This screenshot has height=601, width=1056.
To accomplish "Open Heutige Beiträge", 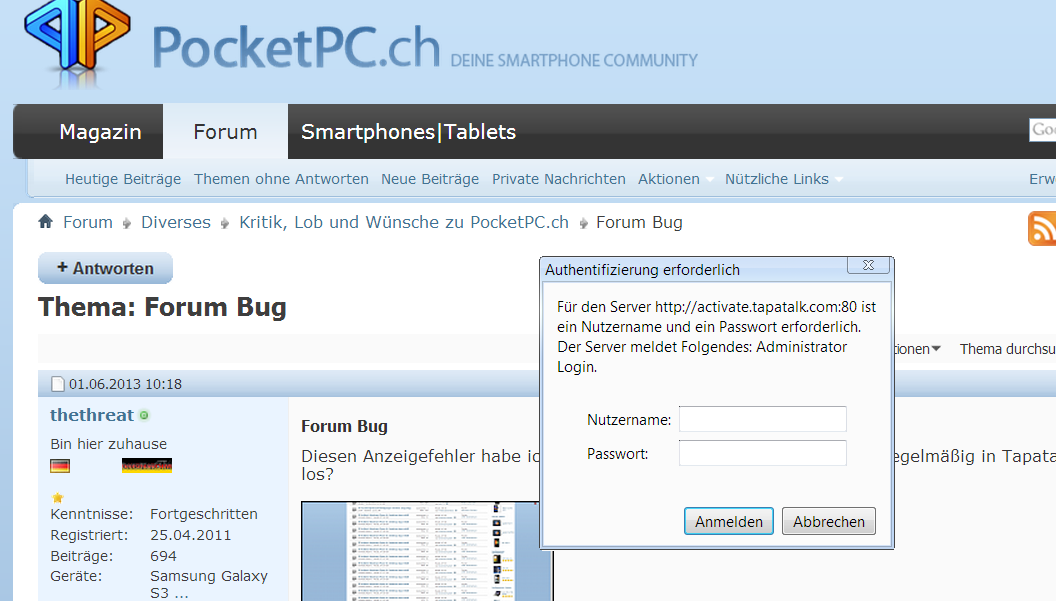I will 123,179.
